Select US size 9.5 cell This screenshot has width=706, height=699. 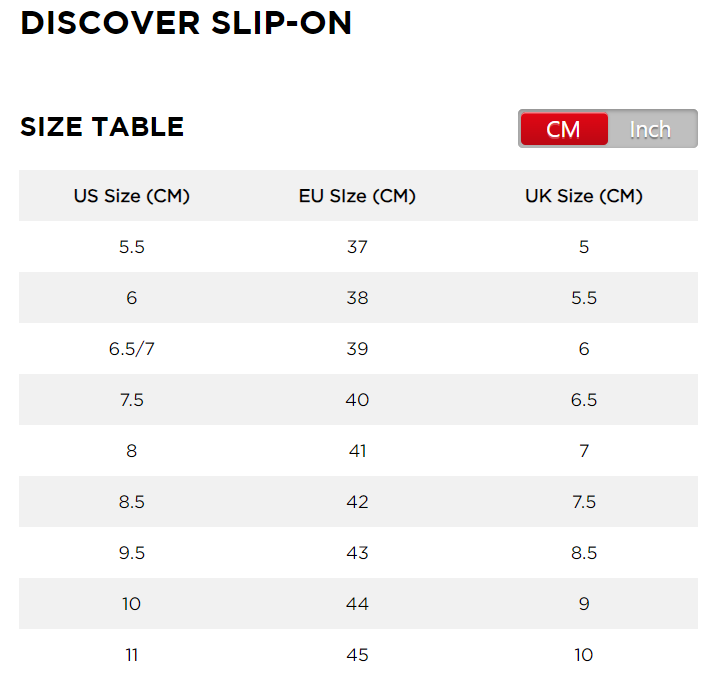pyautogui.click(x=131, y=553)
